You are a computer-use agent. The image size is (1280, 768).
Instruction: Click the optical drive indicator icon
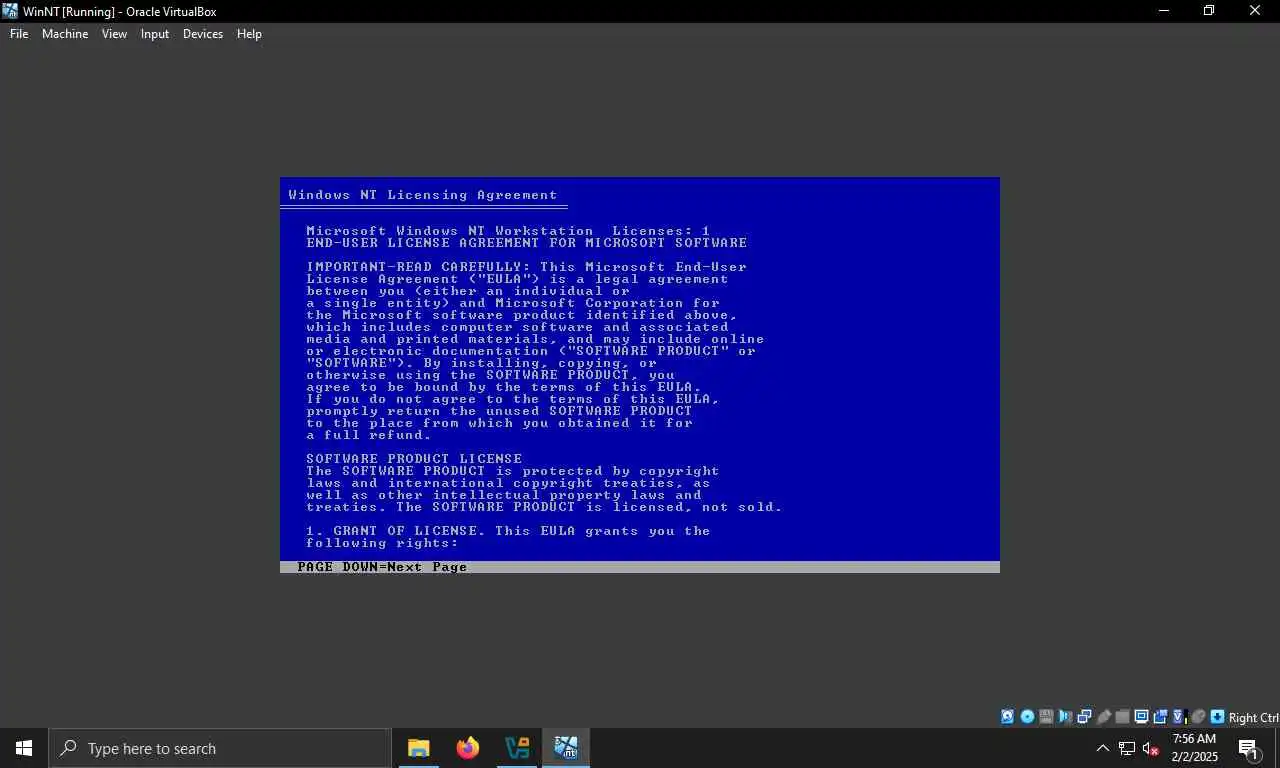pyautogui.click(x=1027, y=717)
